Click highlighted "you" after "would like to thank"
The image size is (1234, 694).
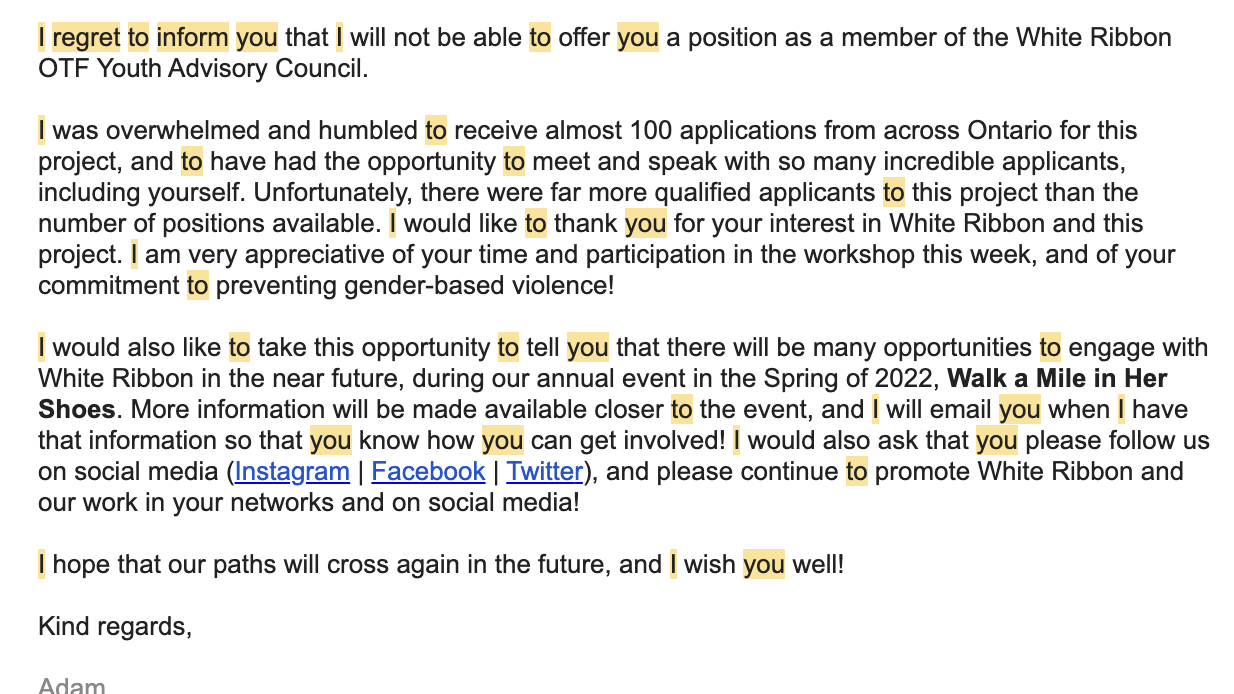point(645,224)
